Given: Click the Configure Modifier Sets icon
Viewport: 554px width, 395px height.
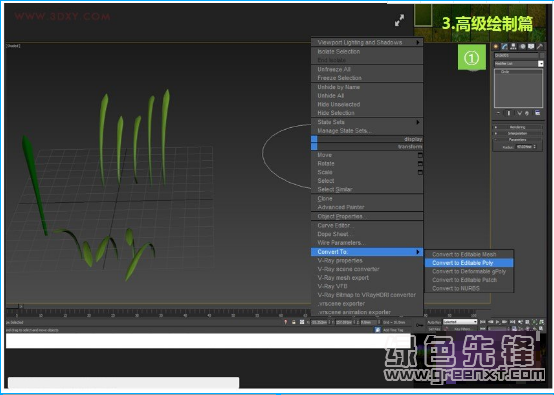Looking at the screenshot, I should pyautogui.click(x=537, y=113).
